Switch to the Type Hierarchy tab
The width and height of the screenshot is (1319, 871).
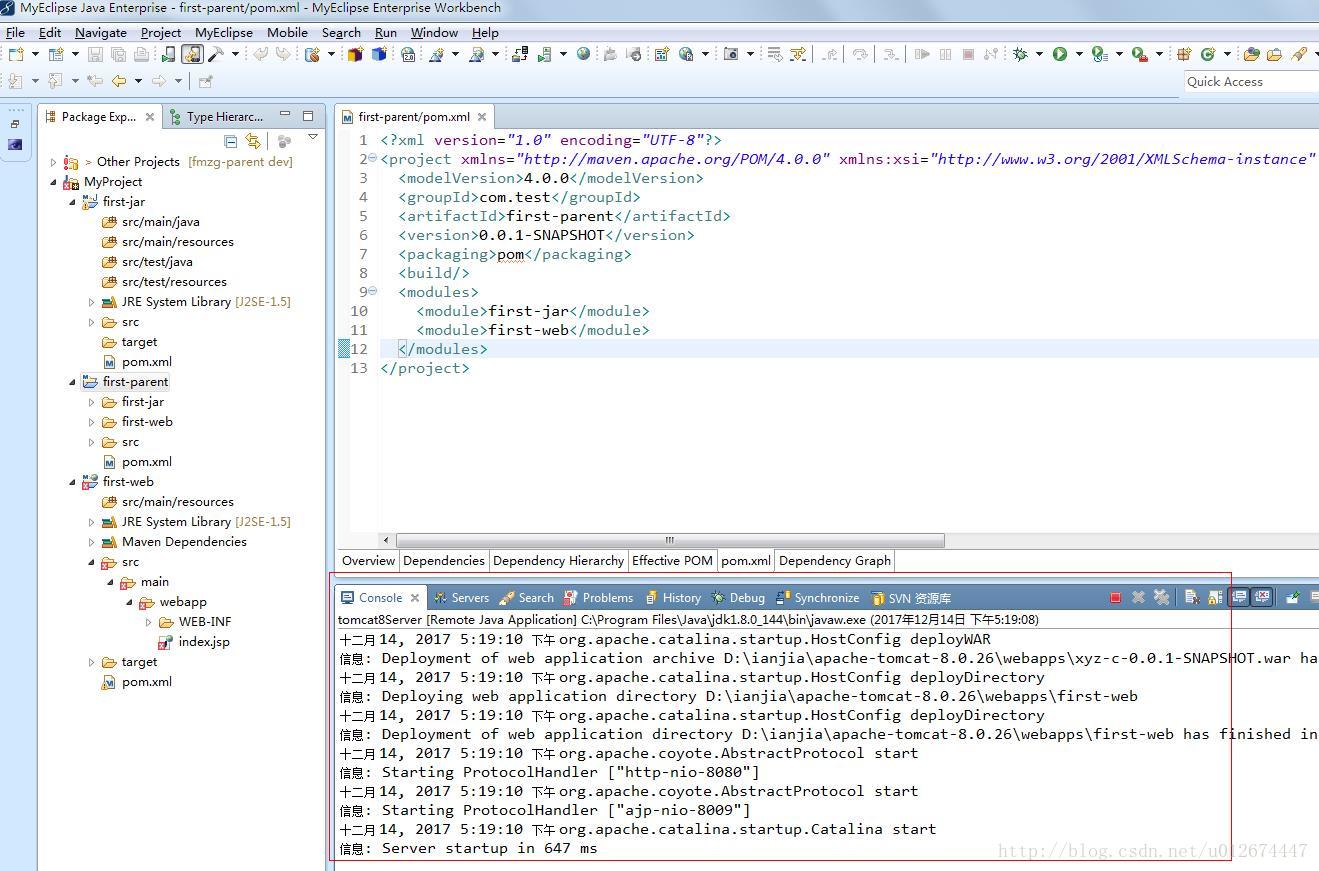point(215,116)
